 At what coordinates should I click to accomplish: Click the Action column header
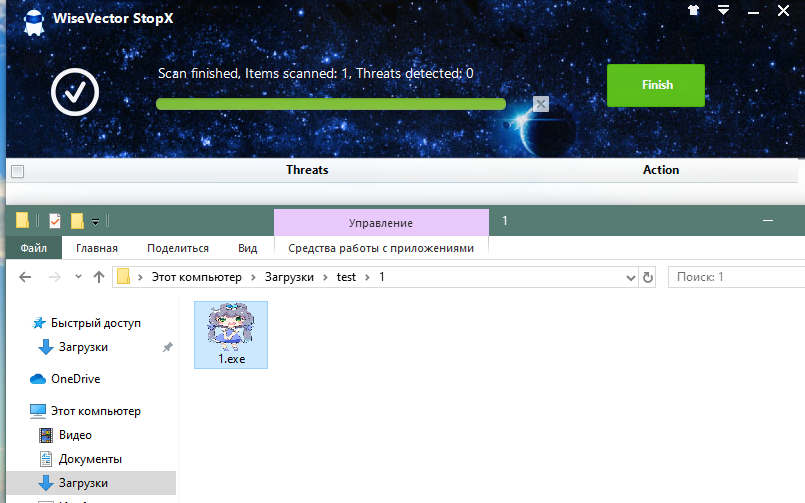(x=661, y=170)
